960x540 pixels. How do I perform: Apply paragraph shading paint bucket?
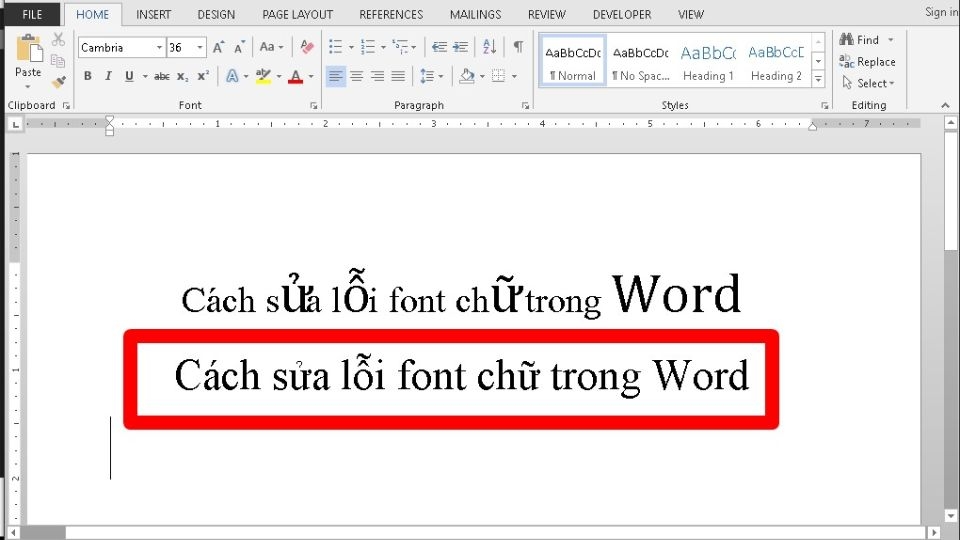coord(467,77)
